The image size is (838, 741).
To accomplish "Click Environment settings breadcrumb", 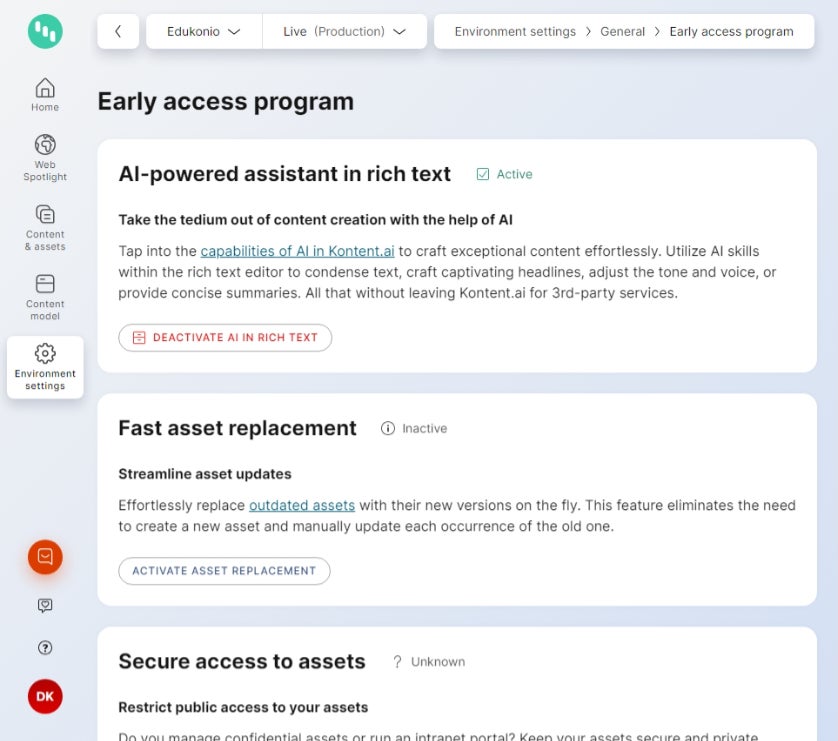I will (515, 32).
